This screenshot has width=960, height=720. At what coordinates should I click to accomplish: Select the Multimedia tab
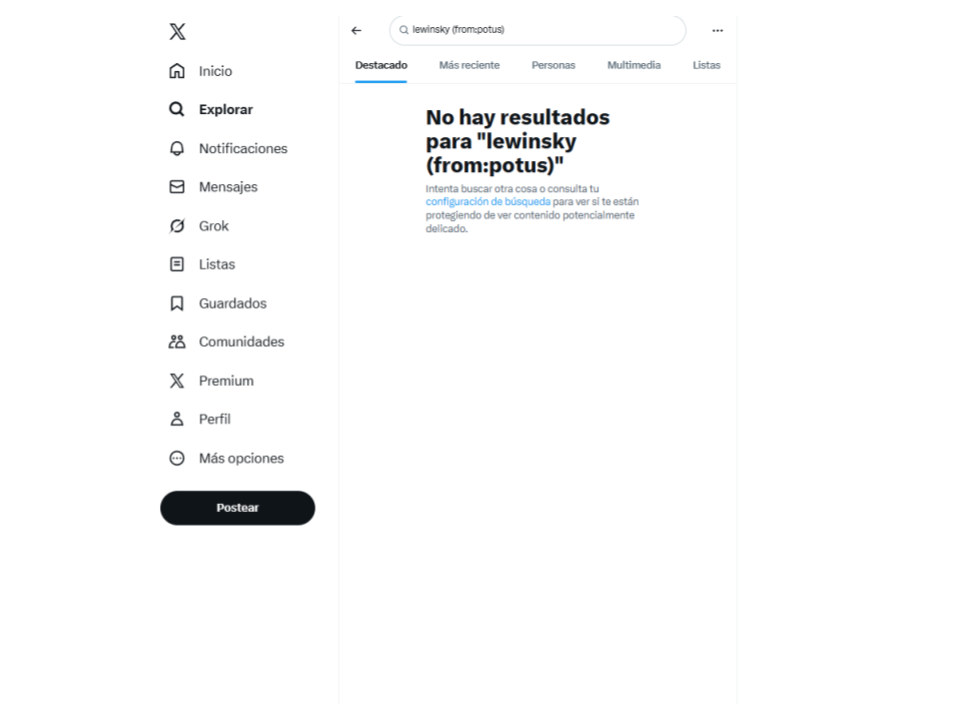point(634,65)
